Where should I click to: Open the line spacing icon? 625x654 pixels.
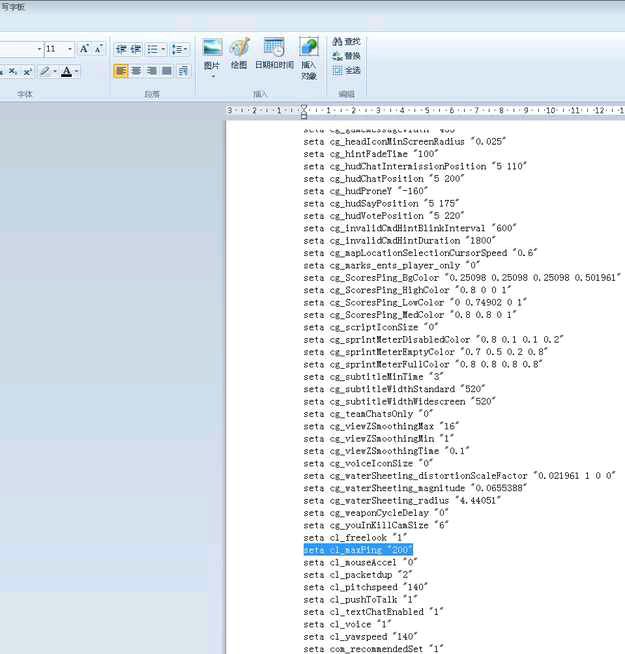[x=177, y=49]
